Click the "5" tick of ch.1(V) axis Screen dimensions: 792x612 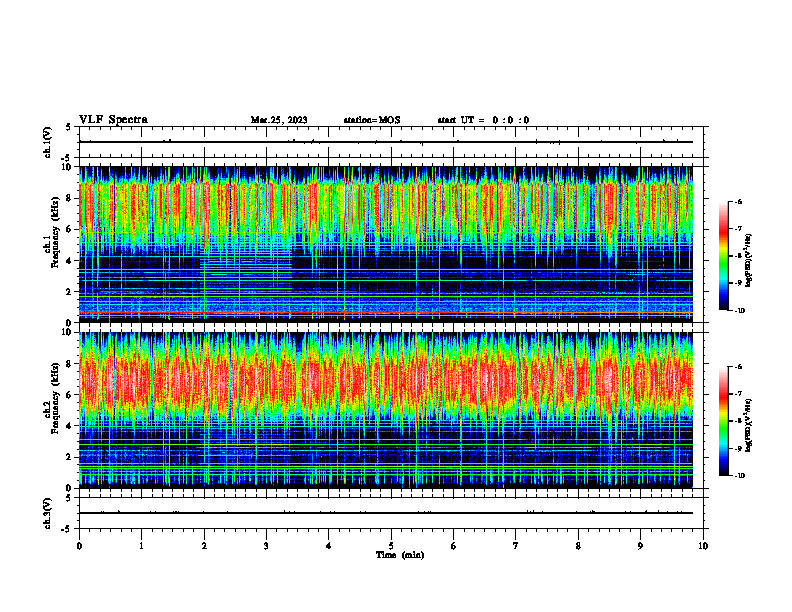point(69,127)
